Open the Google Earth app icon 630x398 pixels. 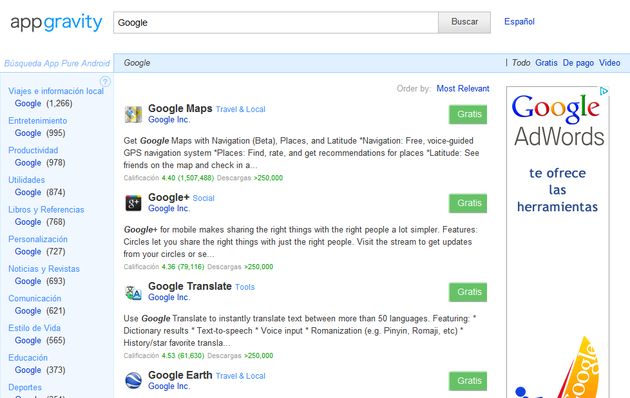coord(133,381)
